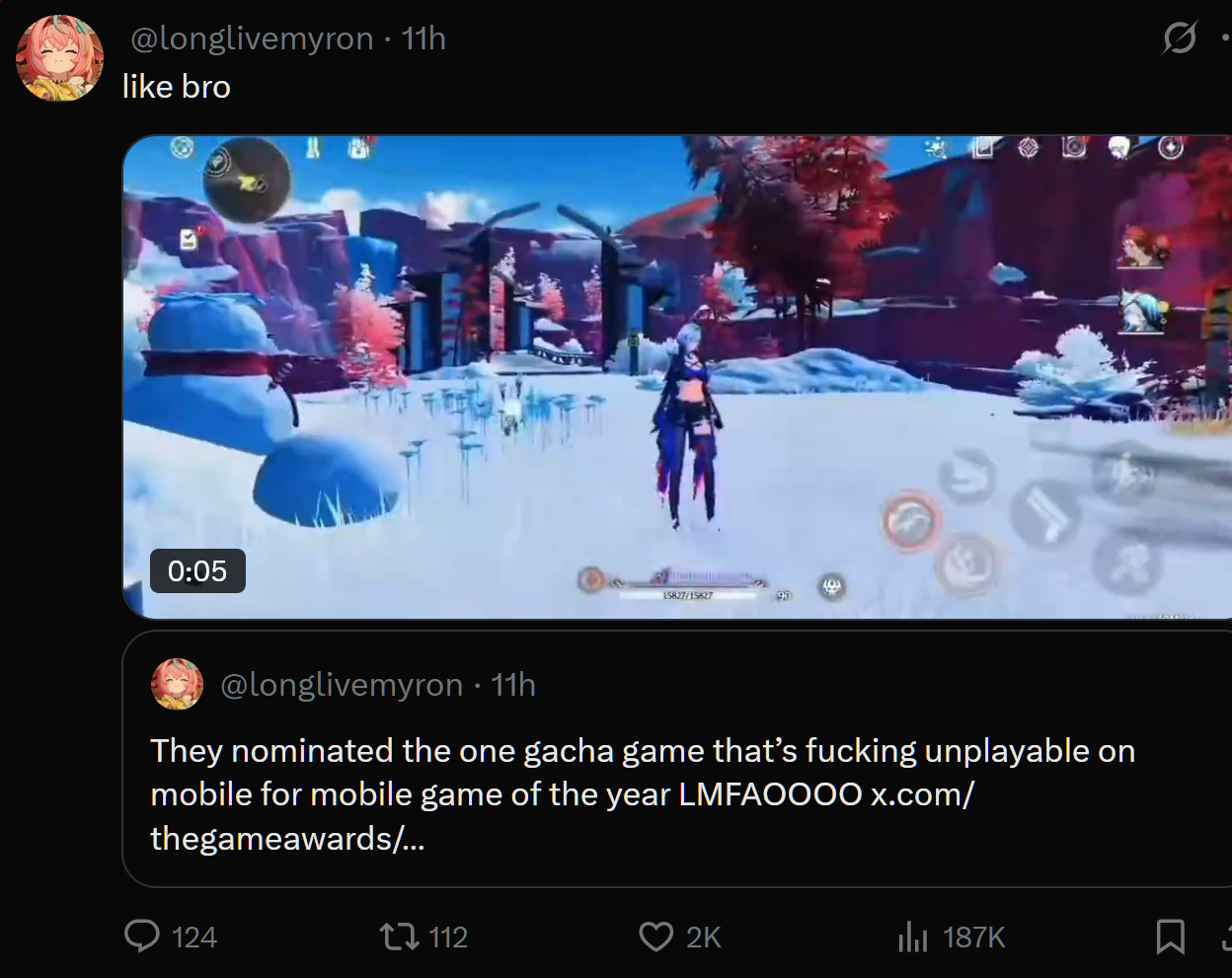The height and width of the screenshot is (978, 1232).
Task: Click the 0:05 video duration badge
Action: (197, 571)
